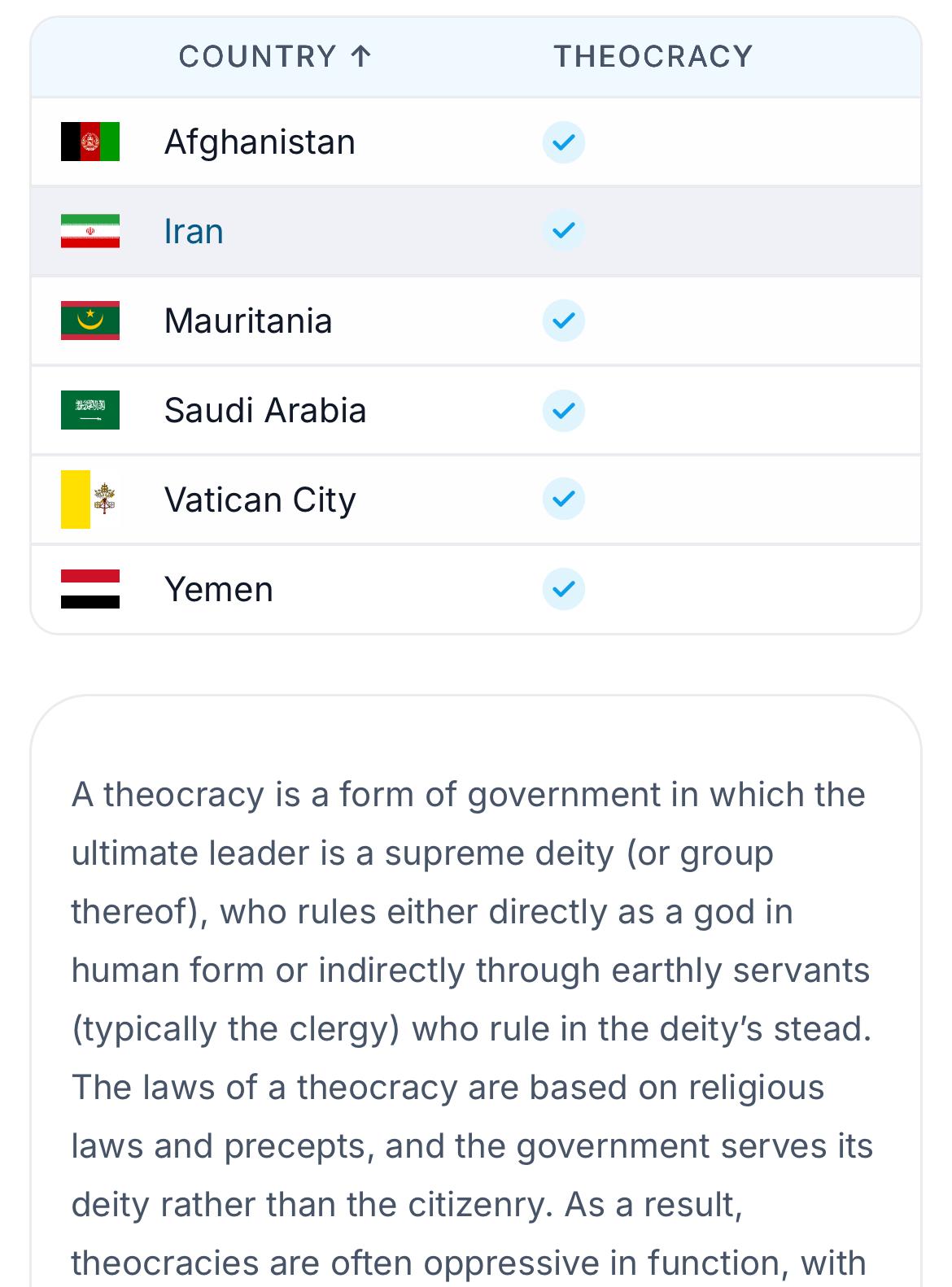Click the theocracy checkmark for Yemen
952x1287 pixels.
(564, 589)
